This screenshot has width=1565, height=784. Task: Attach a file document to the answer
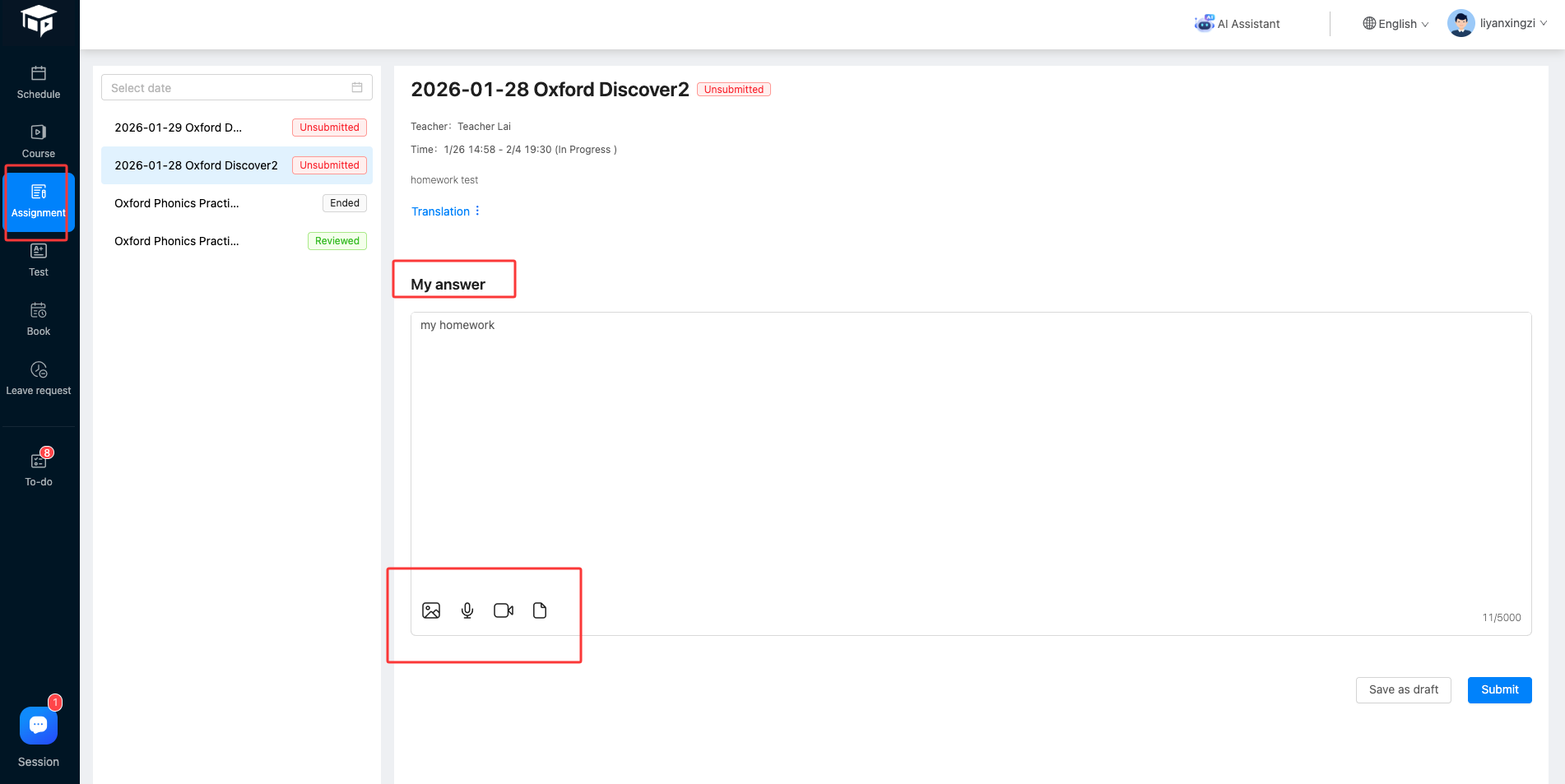(540, 610)
